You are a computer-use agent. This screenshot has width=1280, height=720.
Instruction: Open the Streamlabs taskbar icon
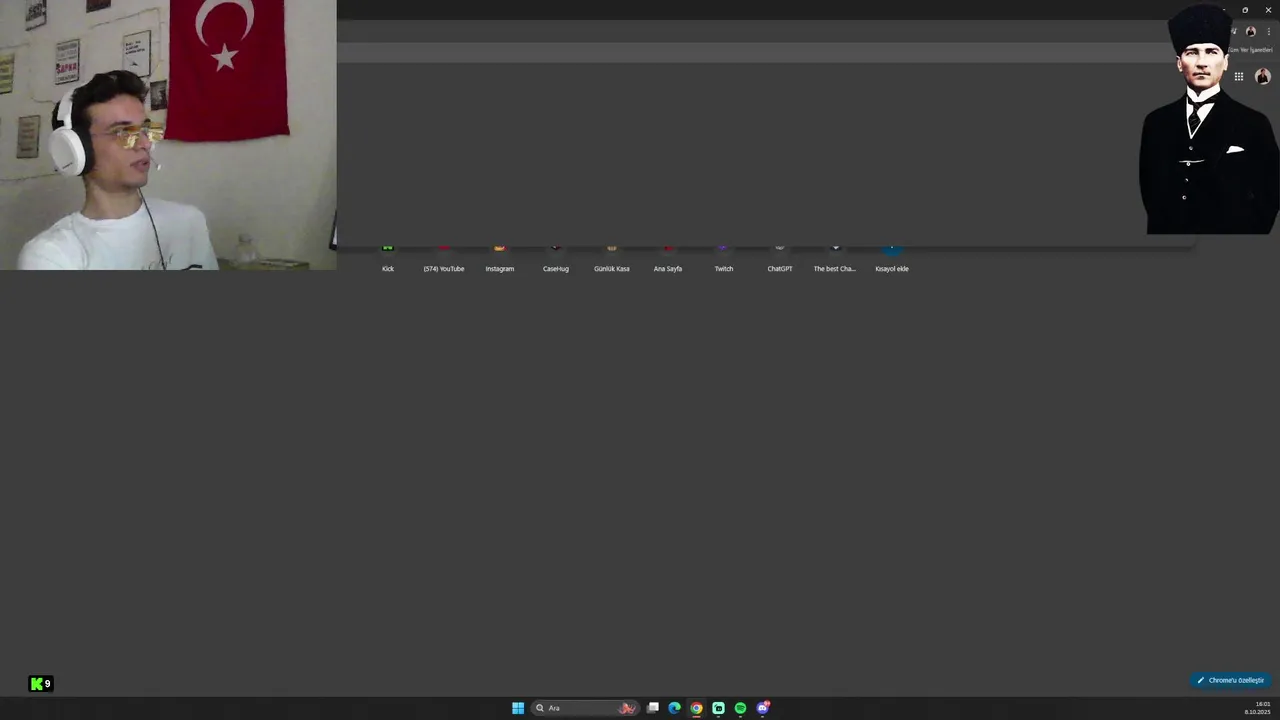pyautogui.click(x=719, y=708)
